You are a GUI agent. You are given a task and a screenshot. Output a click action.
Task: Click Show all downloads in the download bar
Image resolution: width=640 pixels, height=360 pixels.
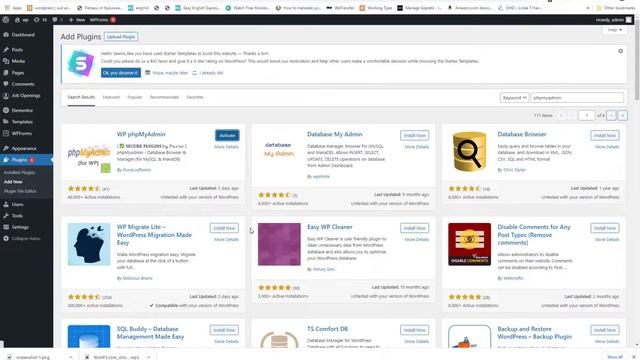click(615, 357)
